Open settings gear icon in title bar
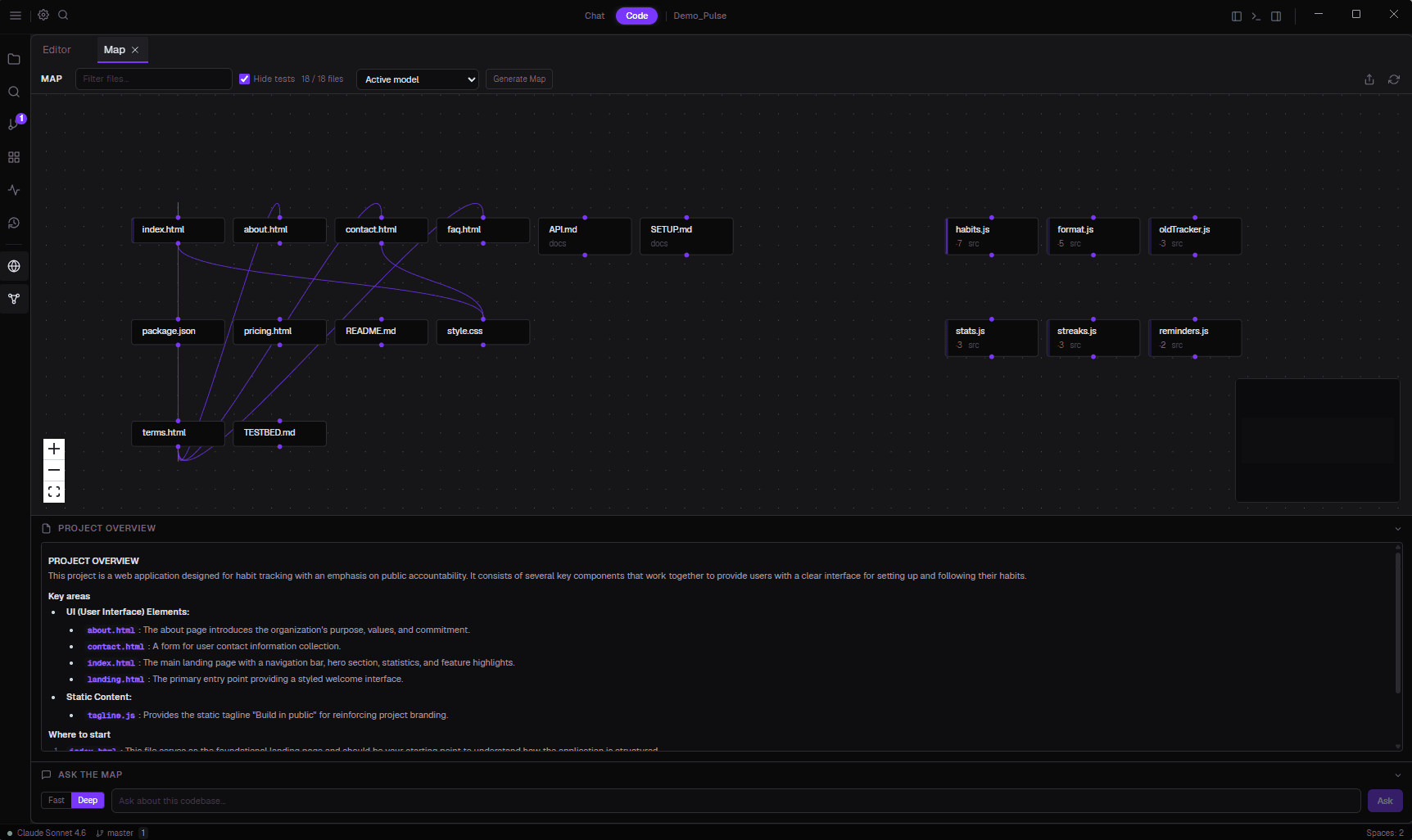This screenshot has height=840, width=1412. point(43,15)
